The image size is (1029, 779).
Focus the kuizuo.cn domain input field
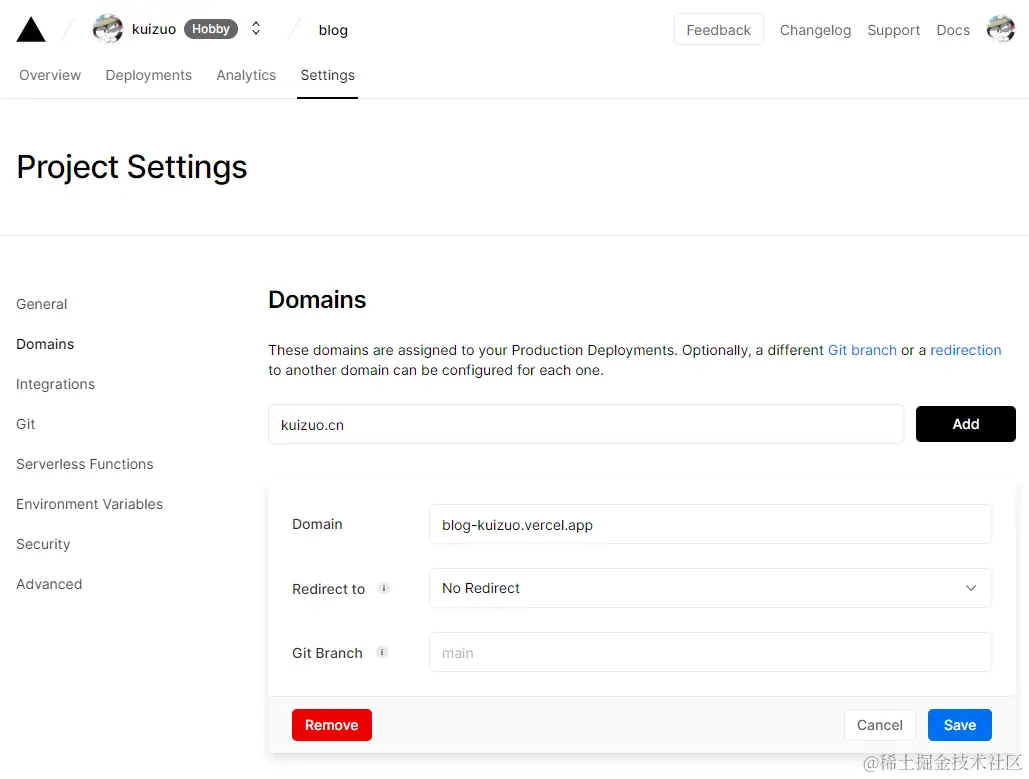[x=585, y=424]
